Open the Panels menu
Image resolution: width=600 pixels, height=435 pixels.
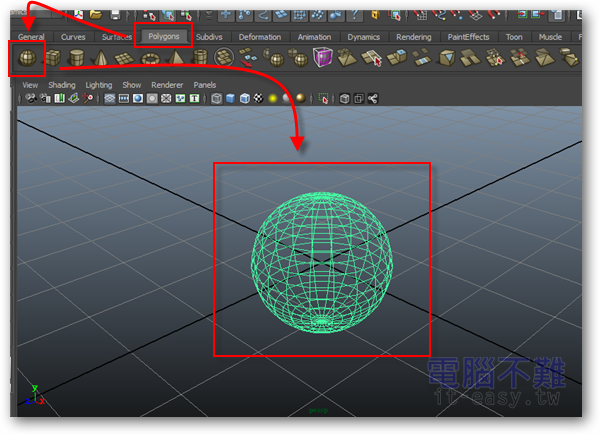(204, 85)
